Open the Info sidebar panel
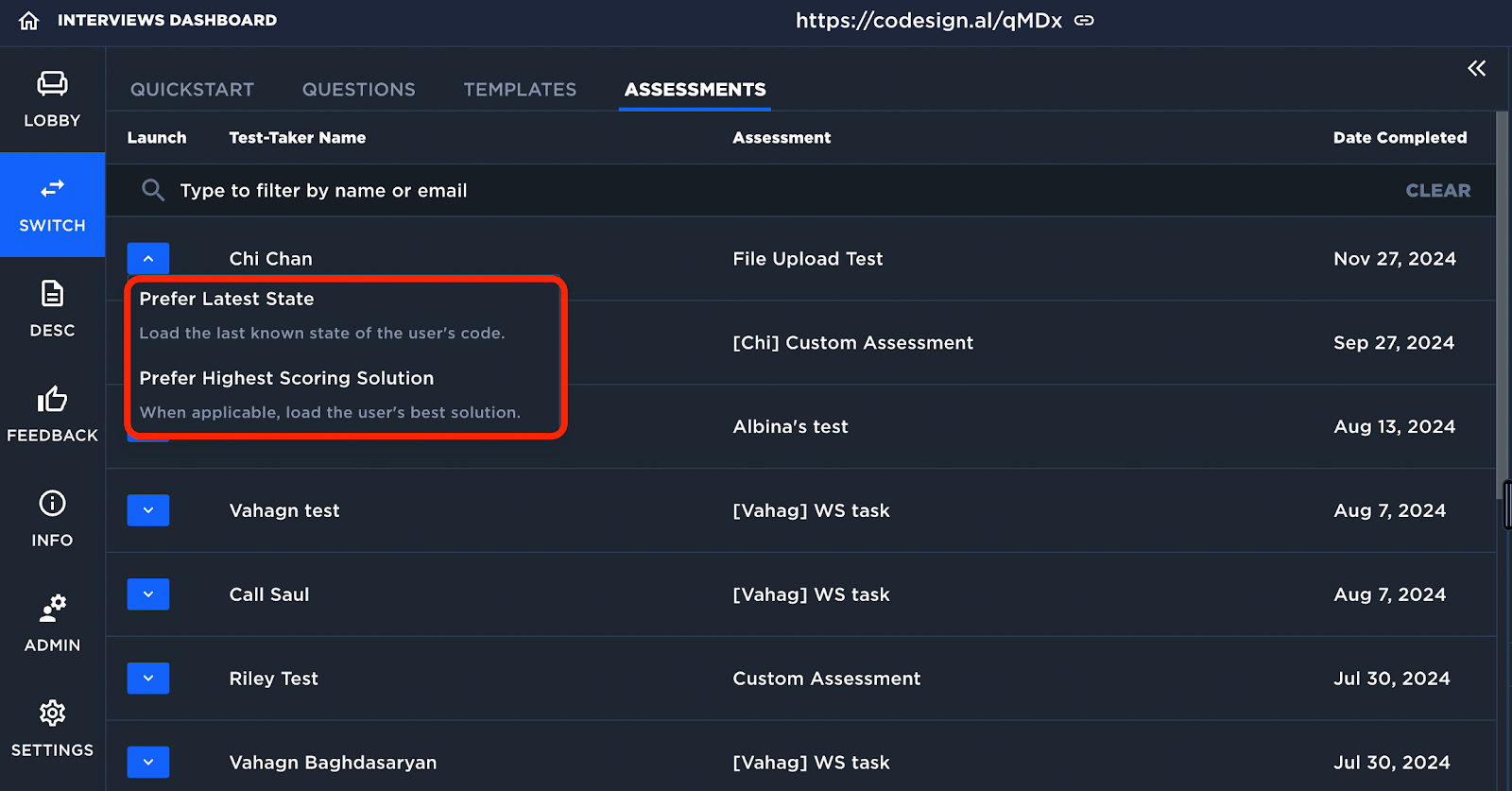Viewport: 1512px width, 791px height. [52, 519]
